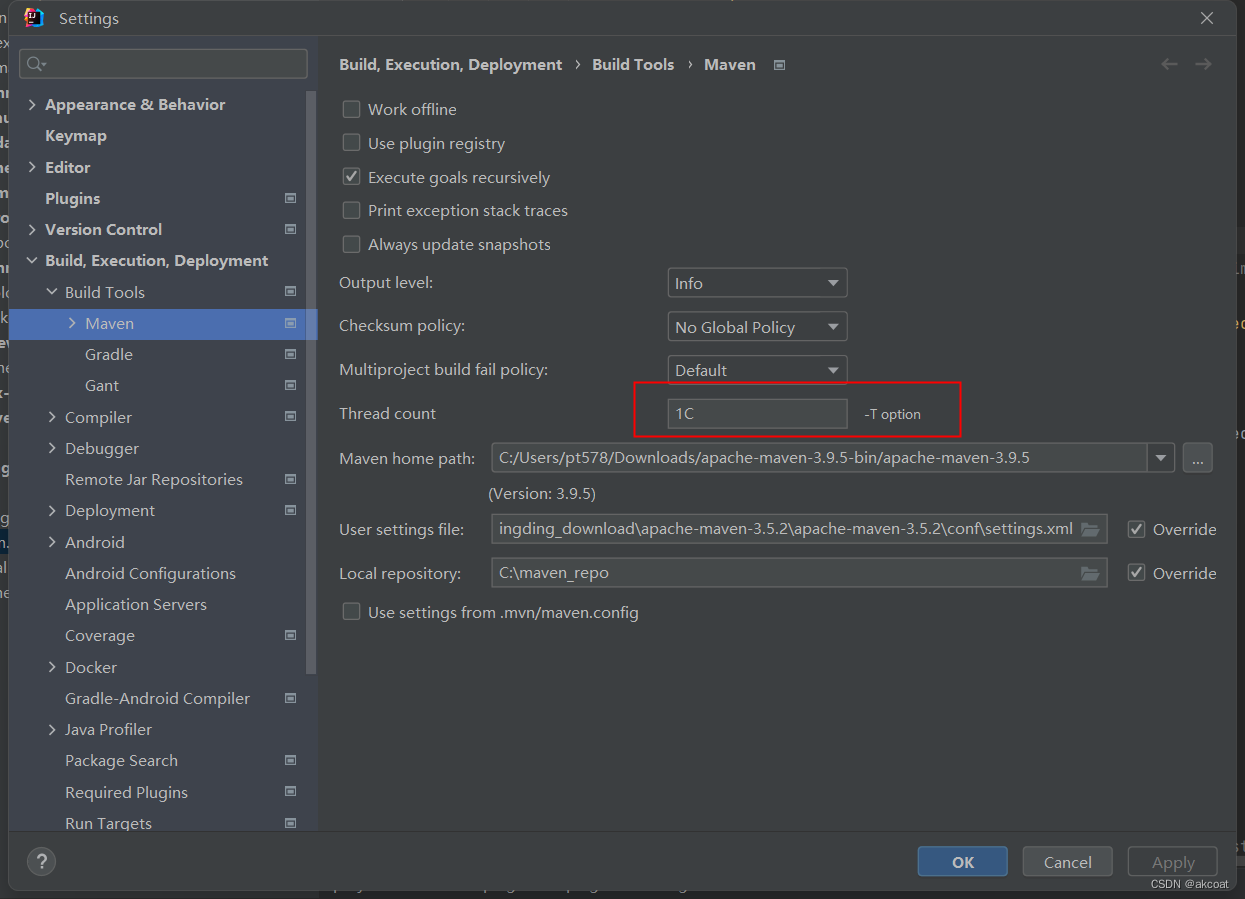Open the Maven home path dropdown arrow
The width and height of the screenshot is (1245, 899).
click(x=1160, y=458)
